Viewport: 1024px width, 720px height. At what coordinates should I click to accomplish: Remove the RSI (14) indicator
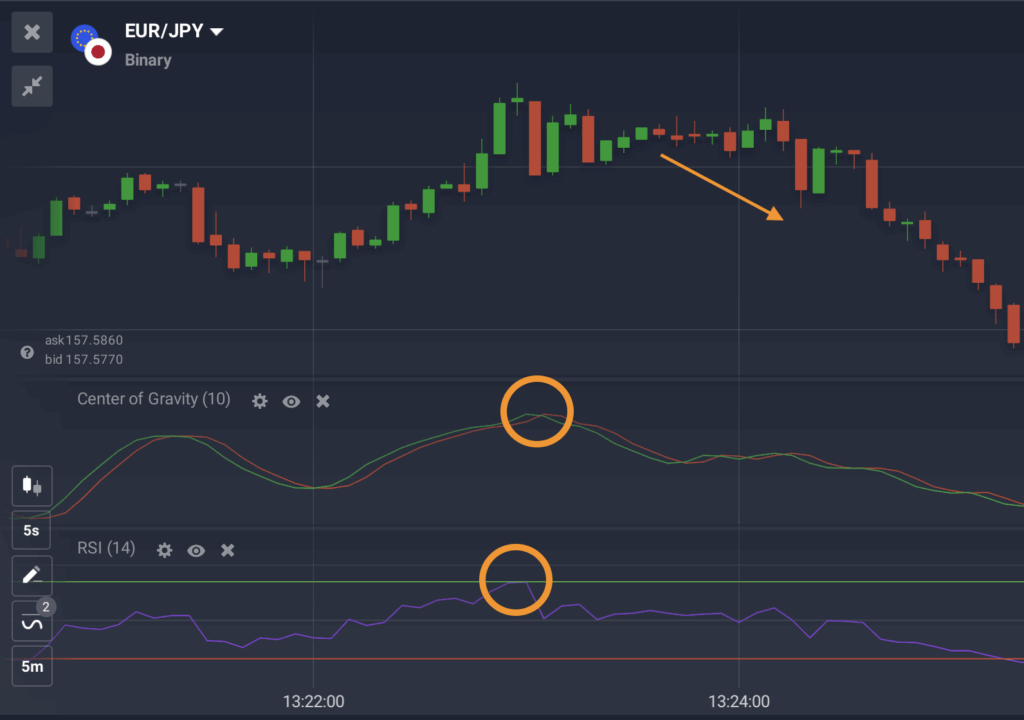tap(228, 550)
